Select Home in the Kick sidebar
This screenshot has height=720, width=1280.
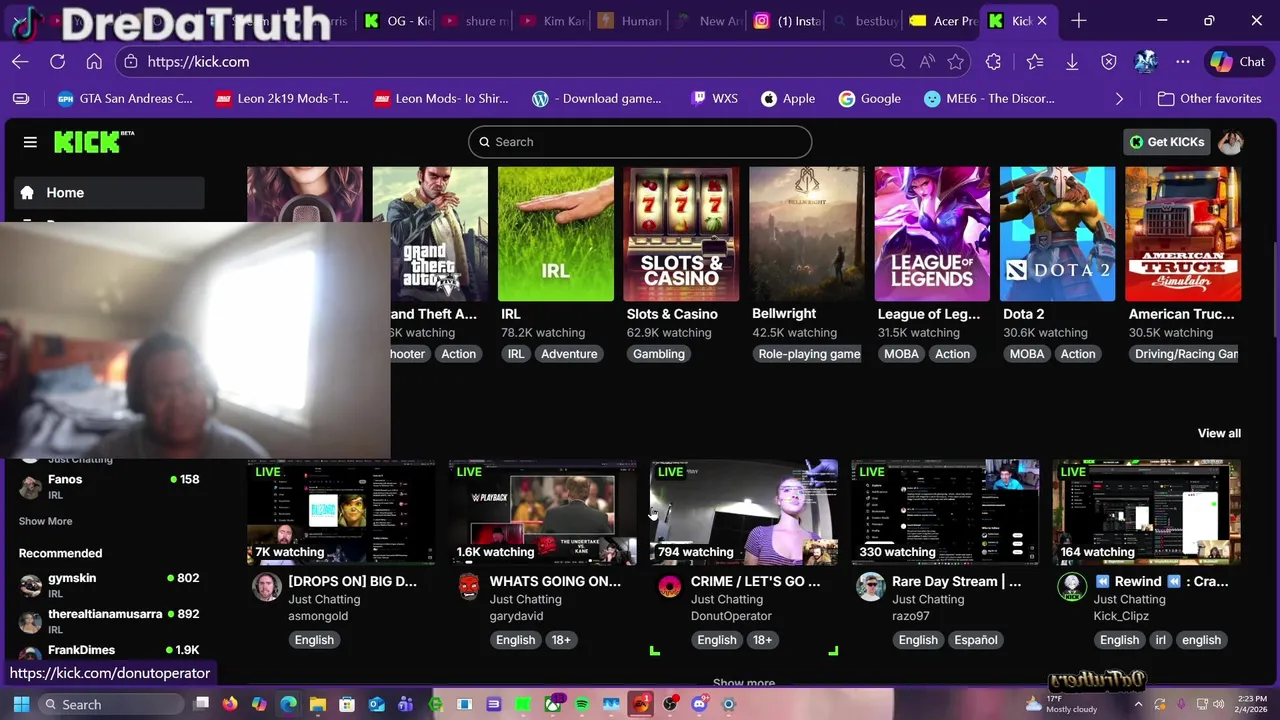[x=109, y=193]
